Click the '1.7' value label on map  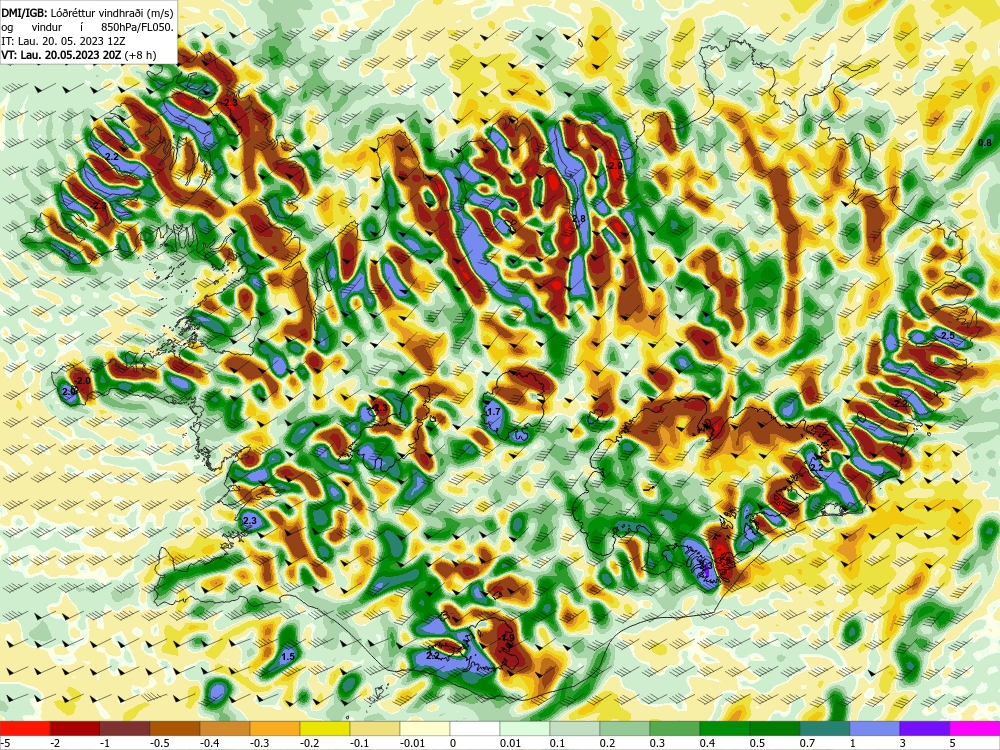[x=494, y=412]
